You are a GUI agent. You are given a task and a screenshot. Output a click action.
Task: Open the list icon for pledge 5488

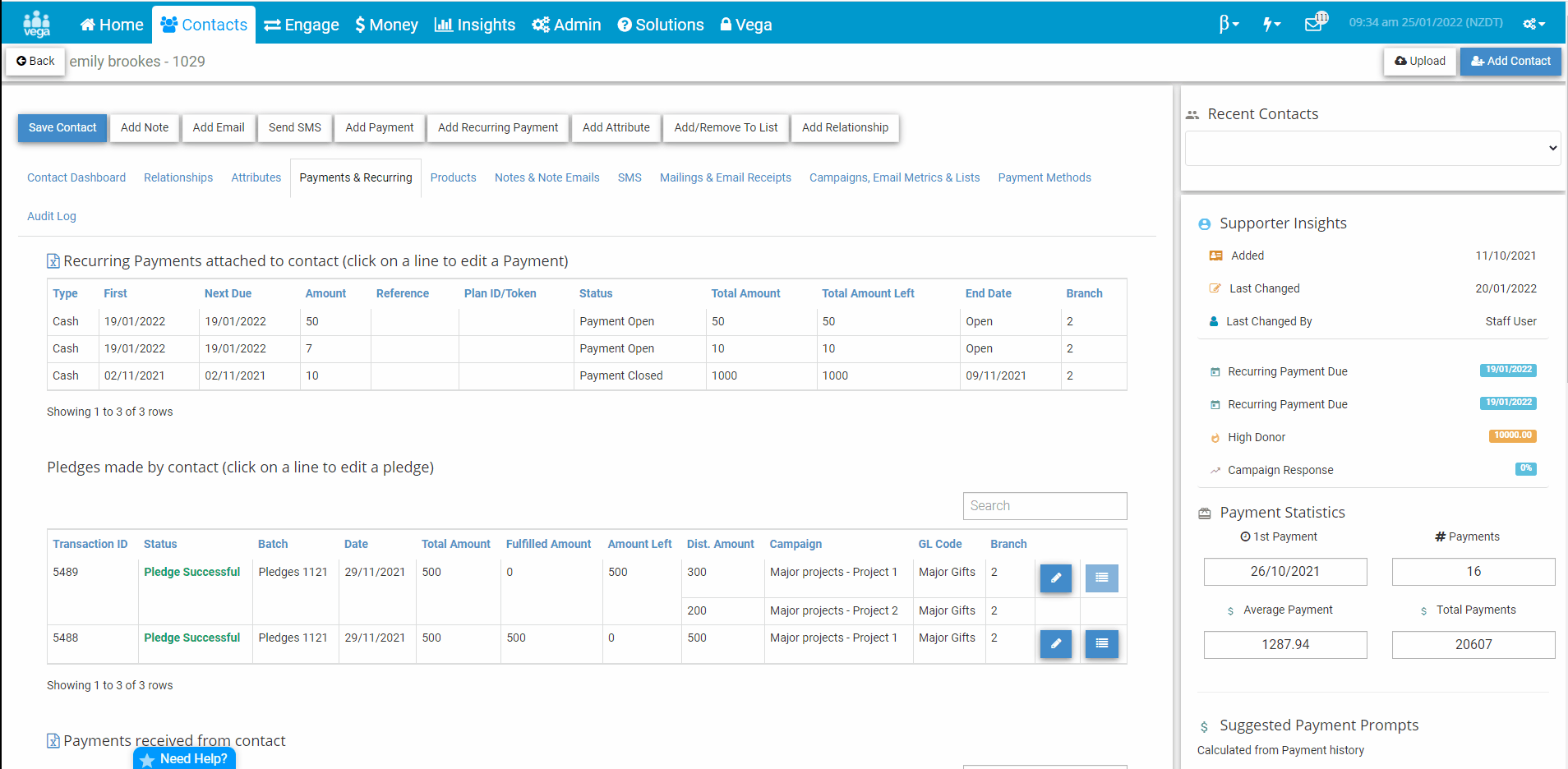[x=1101, y=644]
